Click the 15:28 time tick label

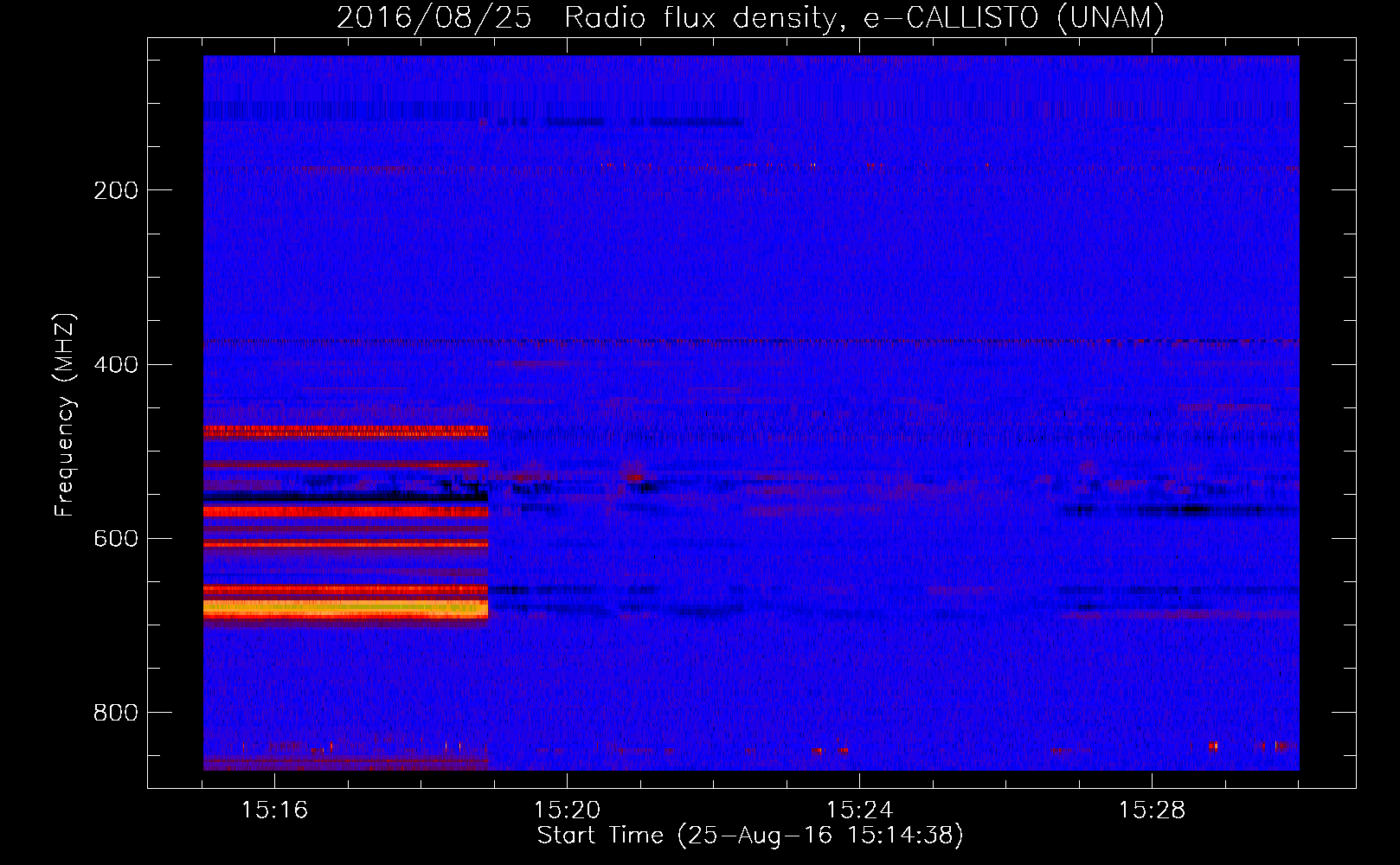(1152, 810)
